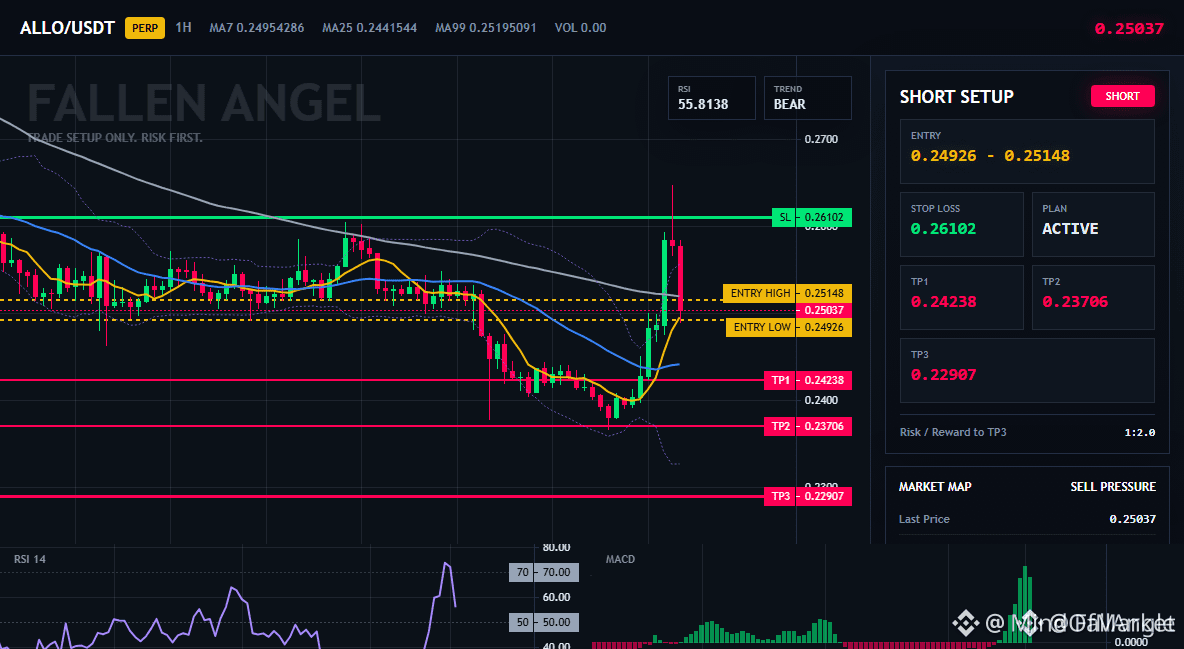
Task: Click the TP3 0.22907 chart label
Action: coord(808,496)
